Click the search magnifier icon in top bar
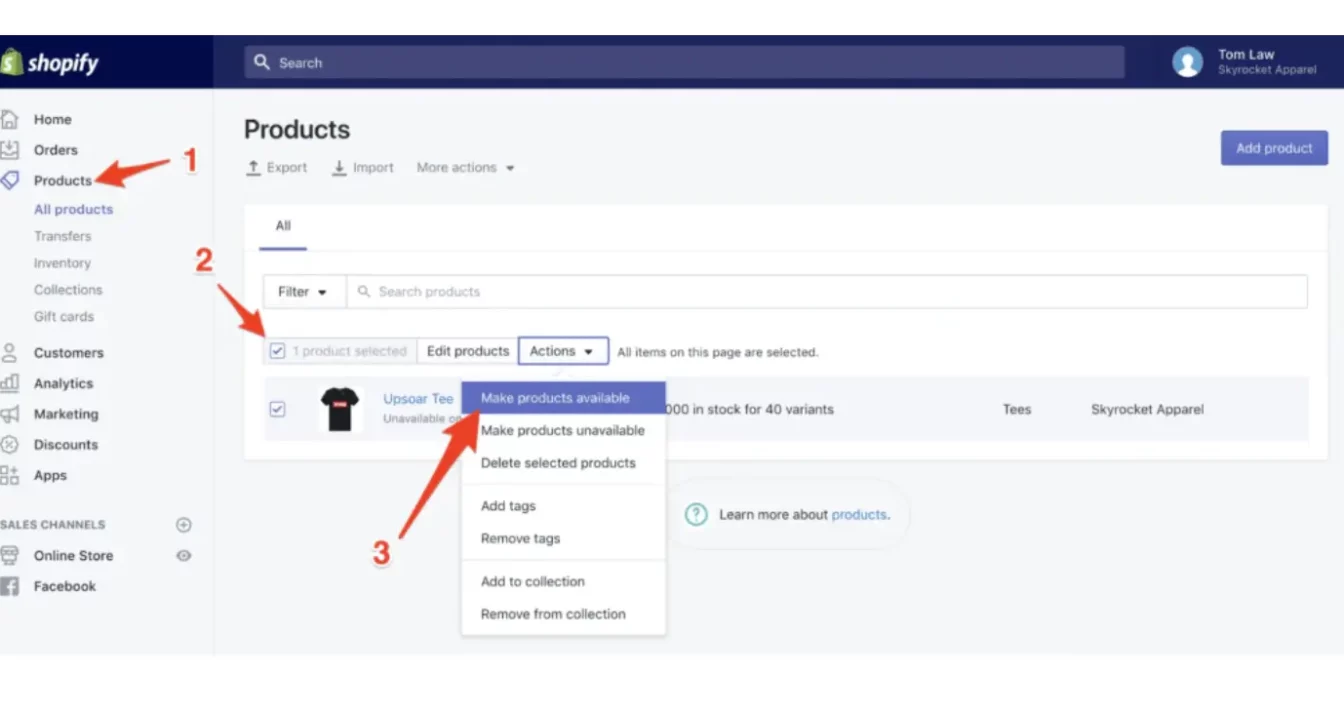 [262, 62]
